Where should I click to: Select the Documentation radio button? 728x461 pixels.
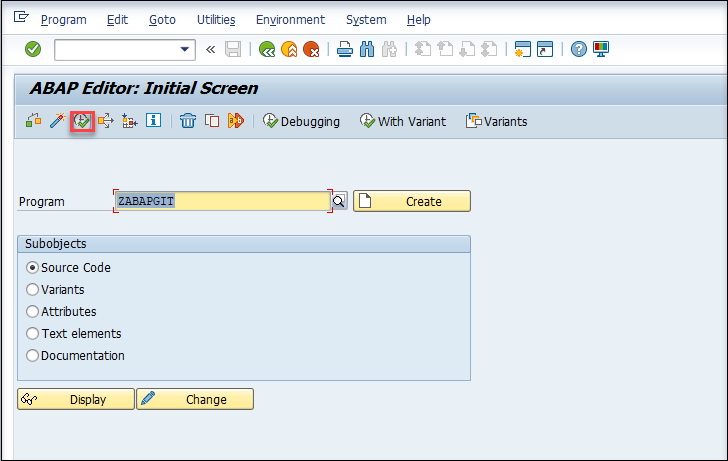32,356
